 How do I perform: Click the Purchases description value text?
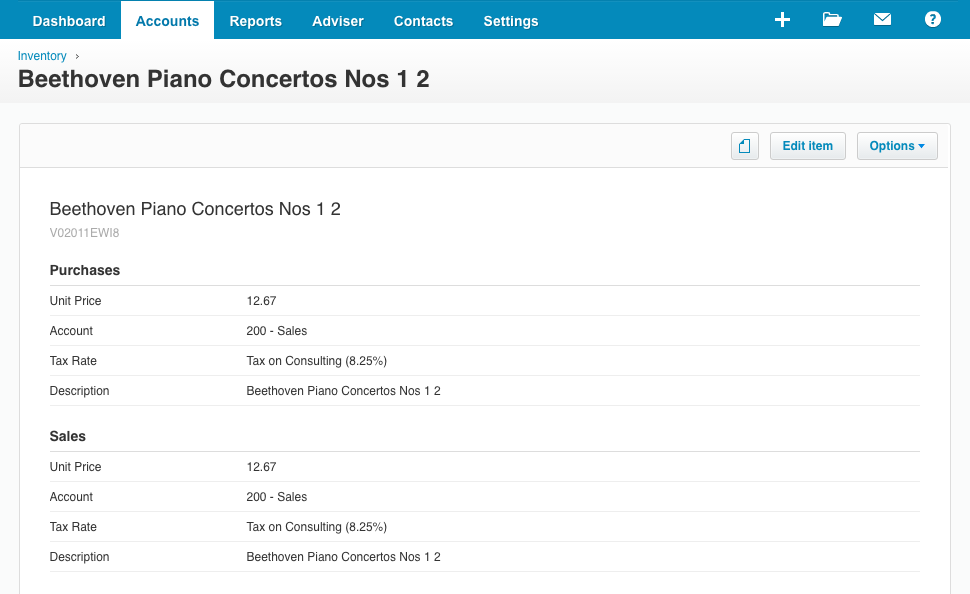coord(343,391)
